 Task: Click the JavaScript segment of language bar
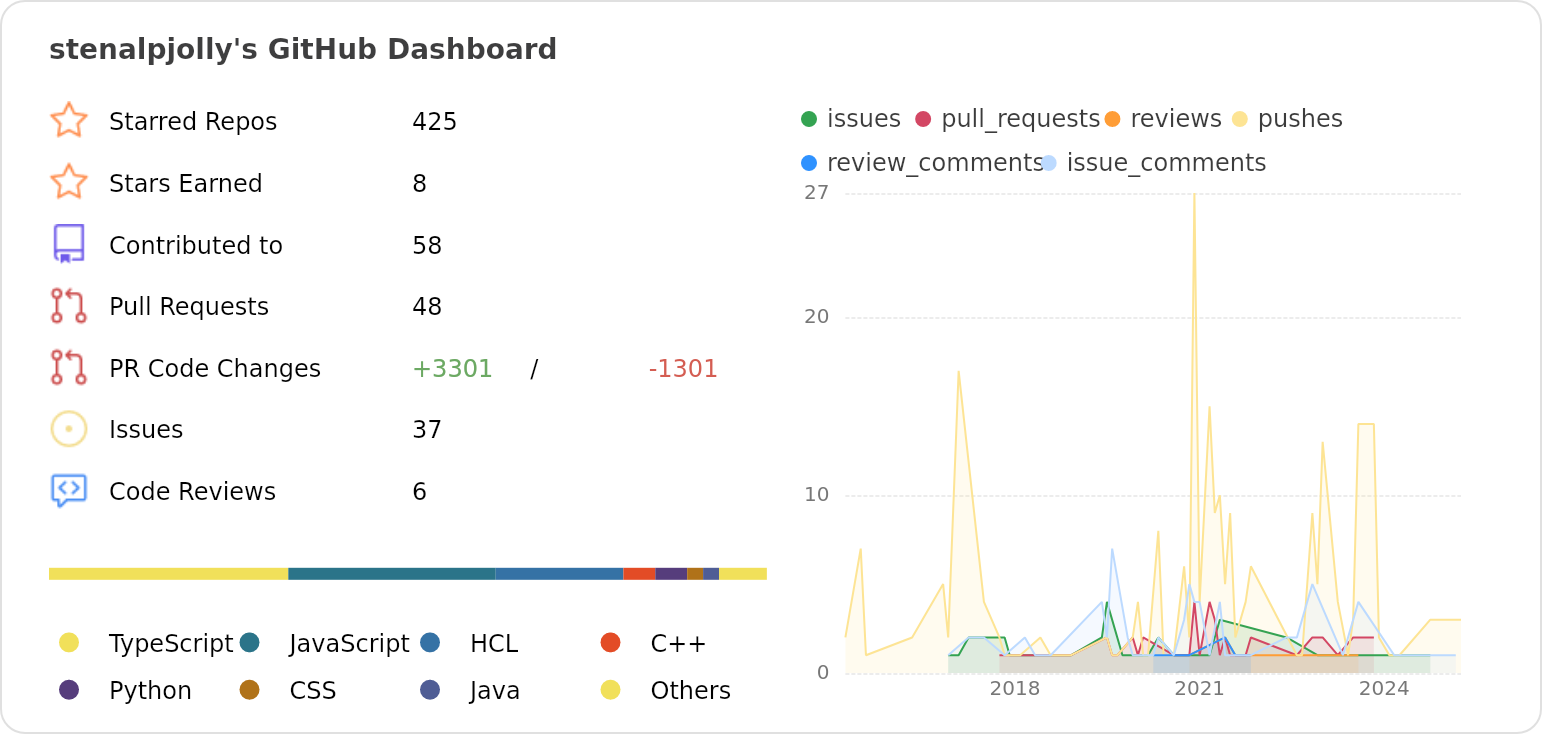click(392, 574)
